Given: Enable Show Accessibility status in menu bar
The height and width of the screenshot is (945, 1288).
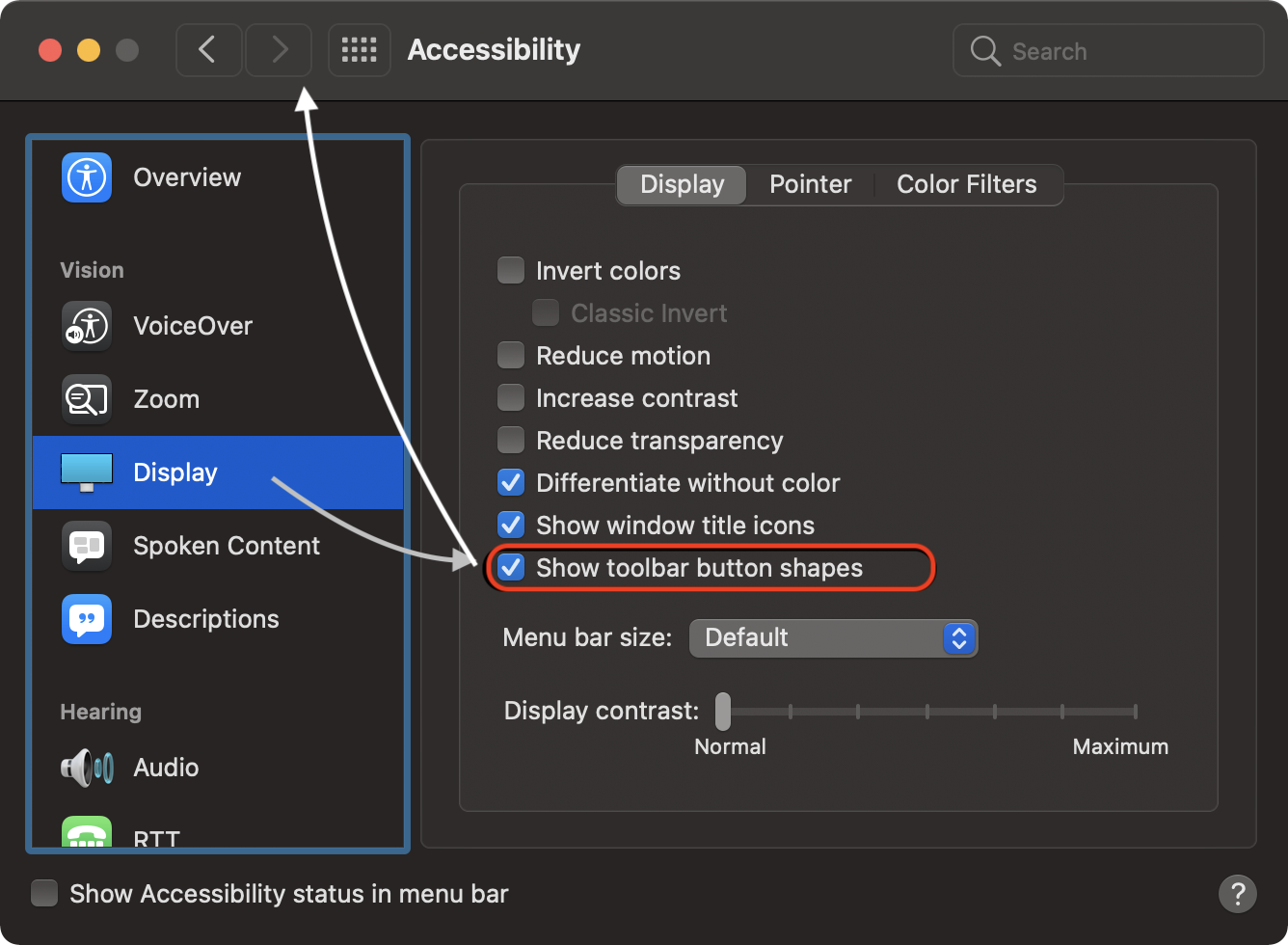Looking at the screenshot, I should [44, 894].
